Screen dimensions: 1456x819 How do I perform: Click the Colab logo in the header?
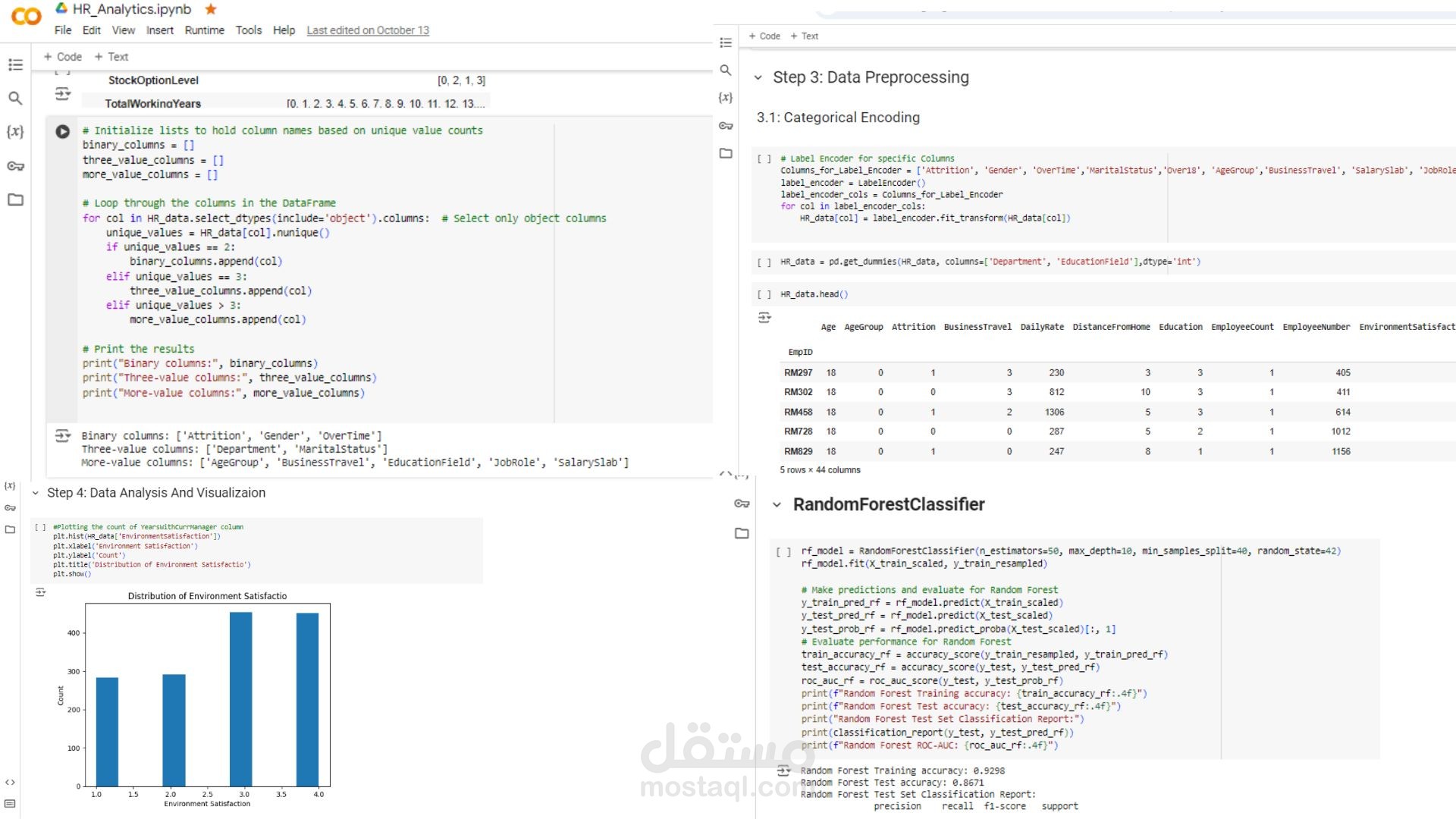(x=27, y=16)
